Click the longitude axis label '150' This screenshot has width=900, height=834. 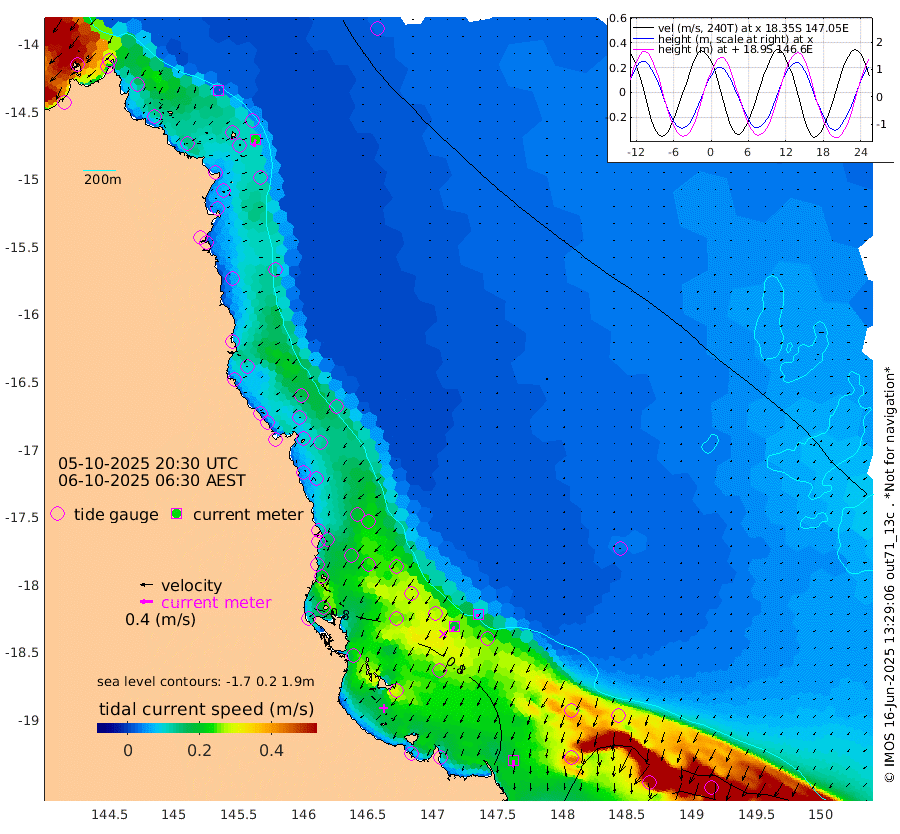coord(821,814)
